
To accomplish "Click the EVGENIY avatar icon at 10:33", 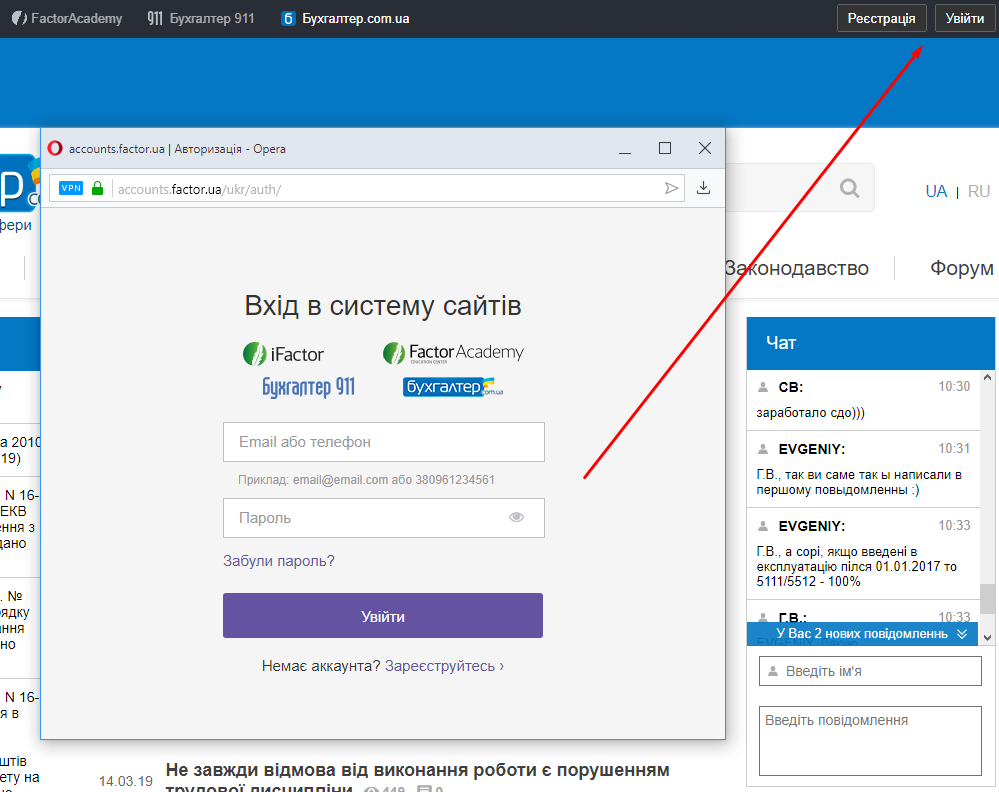I will pyautogui.click(x=763, y=526).
